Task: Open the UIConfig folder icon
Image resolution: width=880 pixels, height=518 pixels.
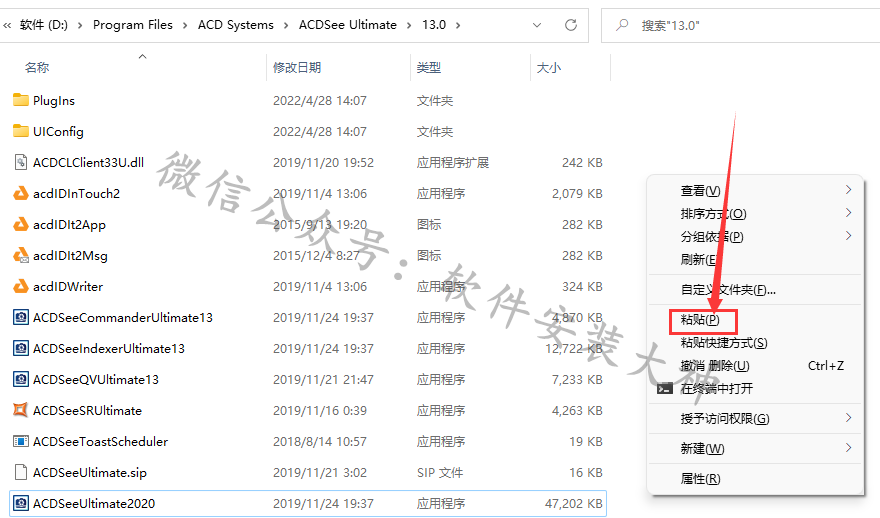Action: click(21, 131)
